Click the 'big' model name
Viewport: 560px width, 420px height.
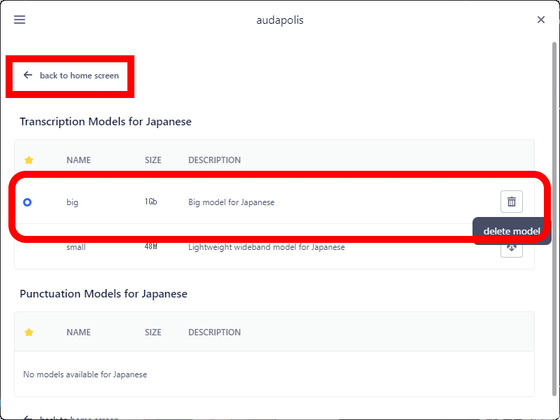[x=72, y=202]
